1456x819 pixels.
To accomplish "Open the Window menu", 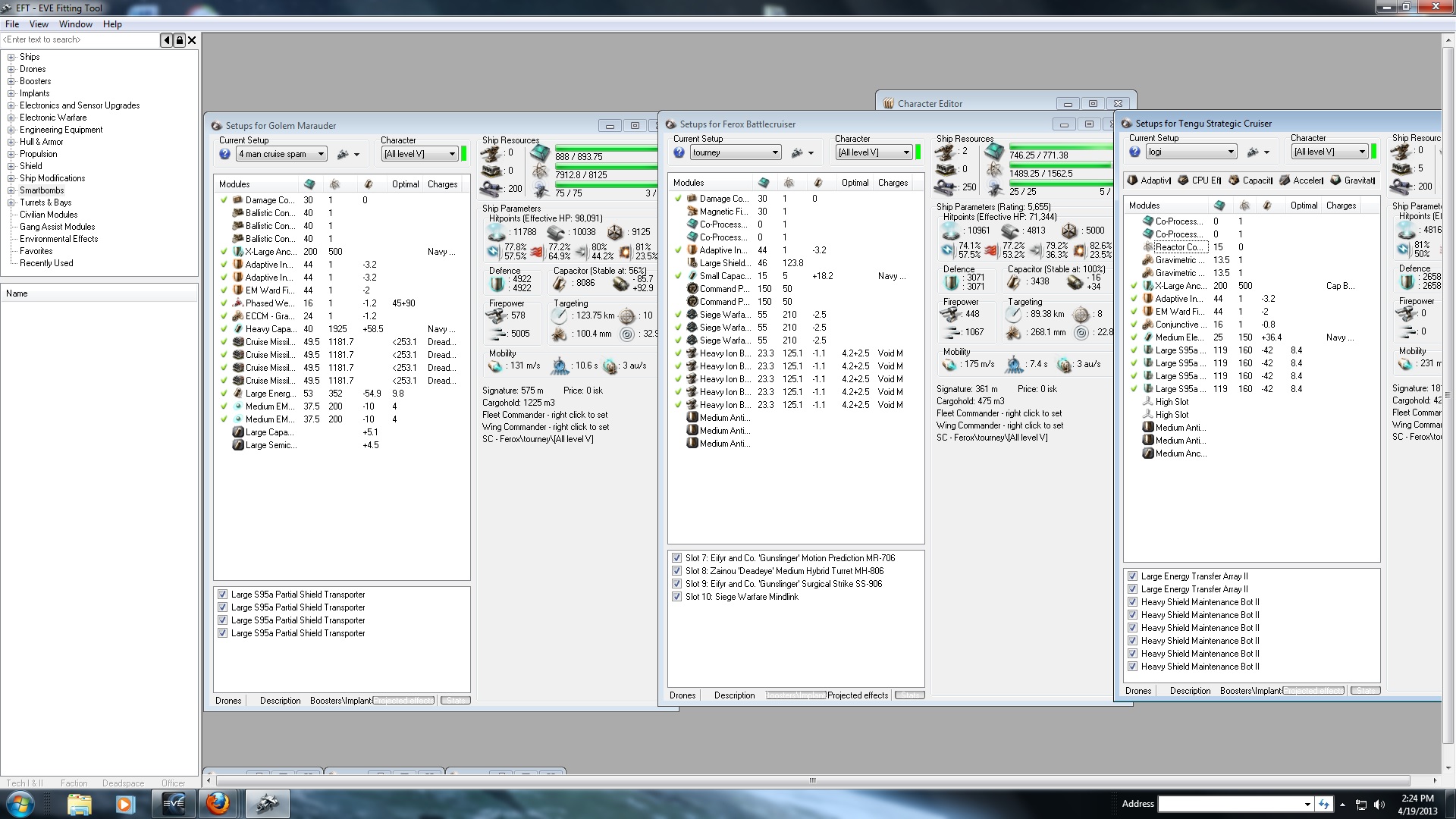I will pos(75,24).
